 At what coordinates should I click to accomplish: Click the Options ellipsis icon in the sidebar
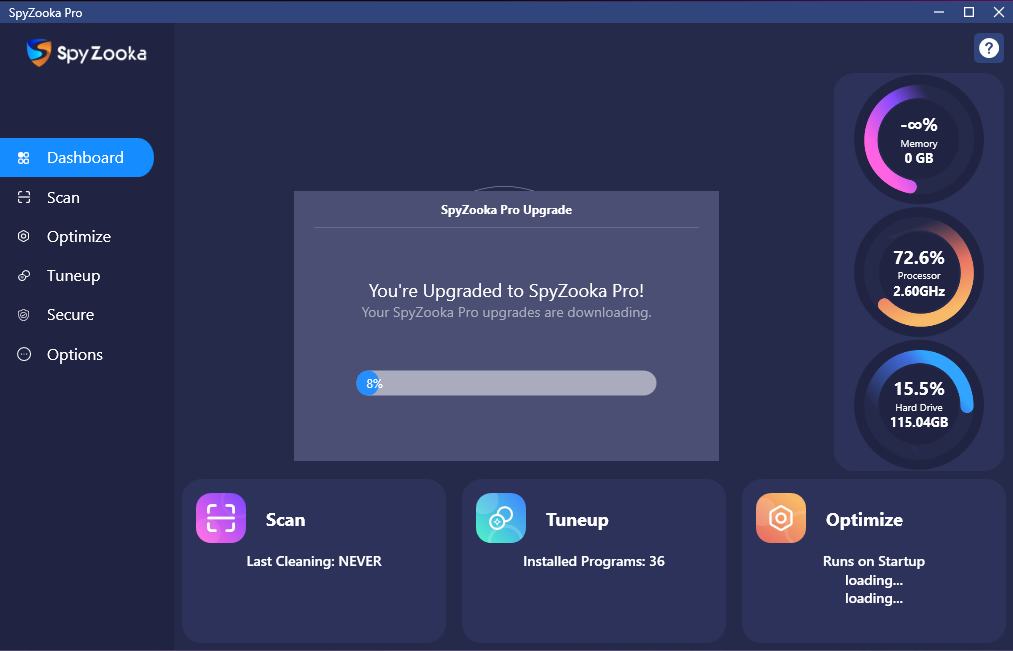pyautogui.click(x=24, y=354)
